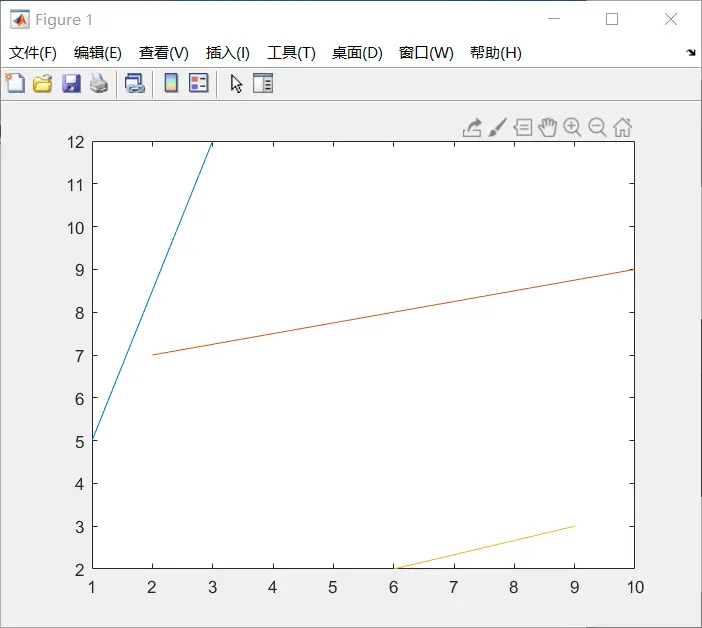
Task: Select the zoom out magnifier
Action: point(597,128)
